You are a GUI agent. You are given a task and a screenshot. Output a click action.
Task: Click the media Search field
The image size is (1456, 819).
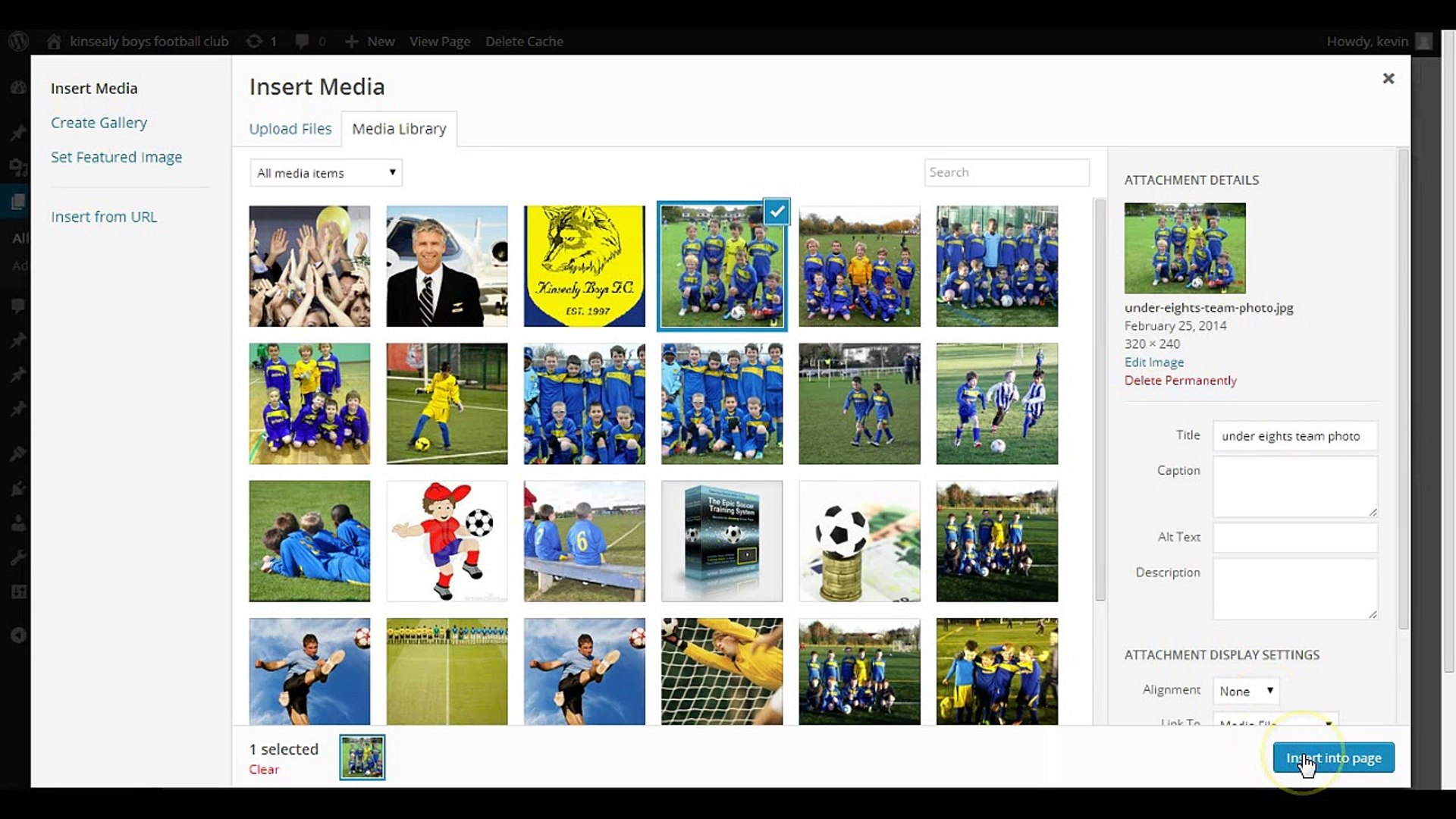coord(1006,172)
